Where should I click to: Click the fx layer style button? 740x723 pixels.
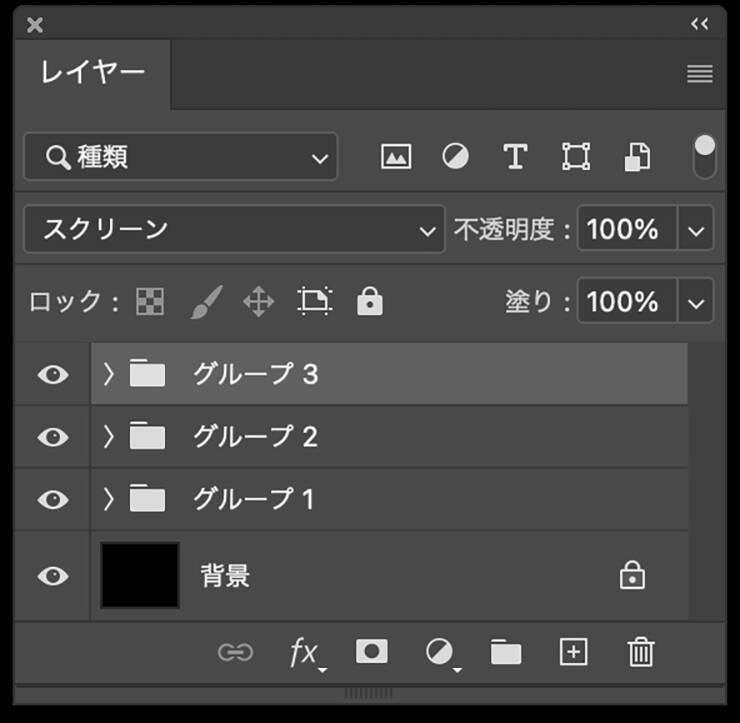(304, 653)
